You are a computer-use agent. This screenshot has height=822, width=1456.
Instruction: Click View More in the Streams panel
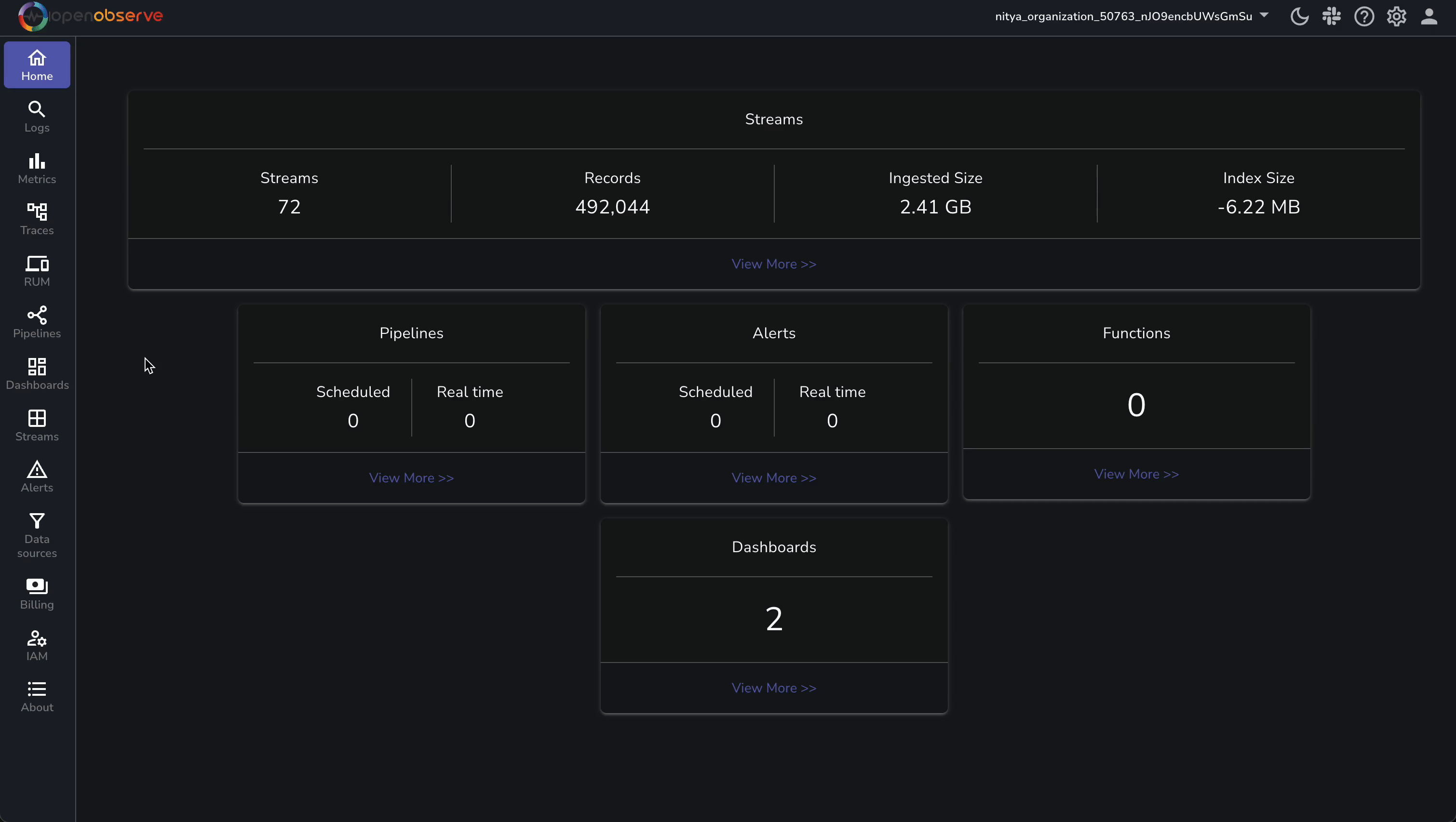[x=773, y=264]
